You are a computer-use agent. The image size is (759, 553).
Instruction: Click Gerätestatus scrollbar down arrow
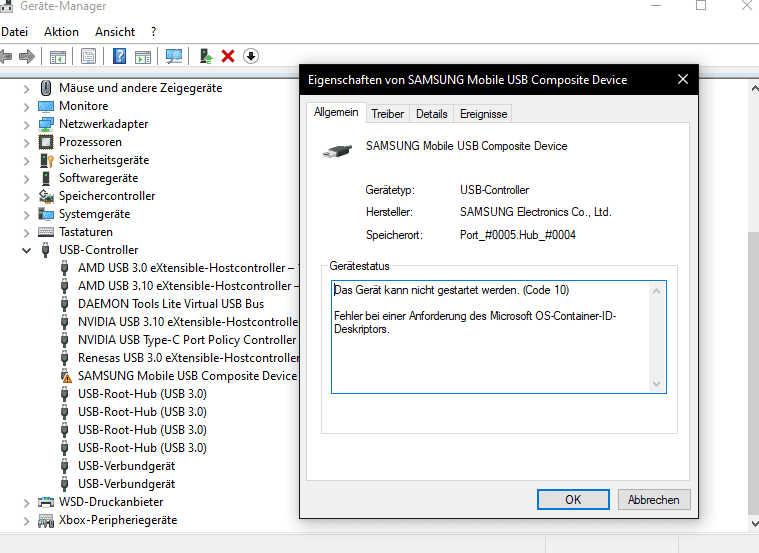(x=656, y=384)
